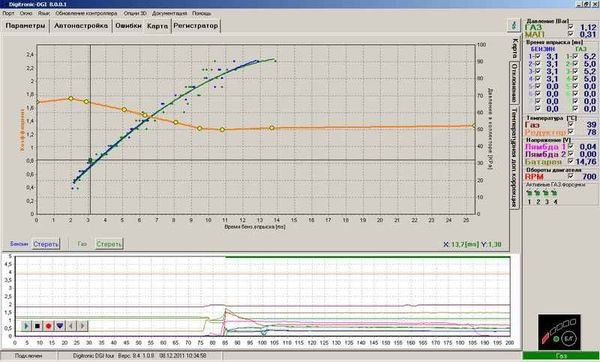
Task: Open the Помощь menu
Action: coord(202,13)
